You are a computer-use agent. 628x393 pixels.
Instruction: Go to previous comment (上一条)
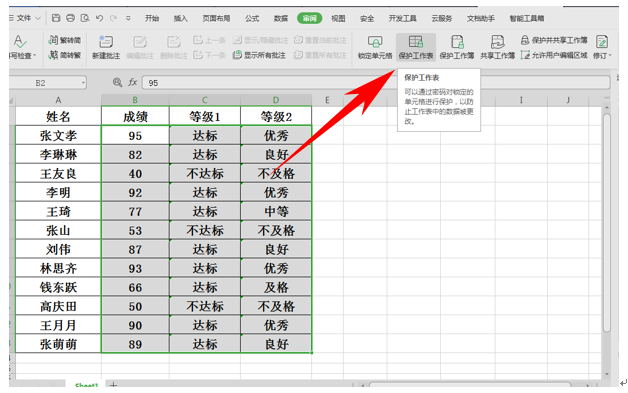(x=209, y=40)
